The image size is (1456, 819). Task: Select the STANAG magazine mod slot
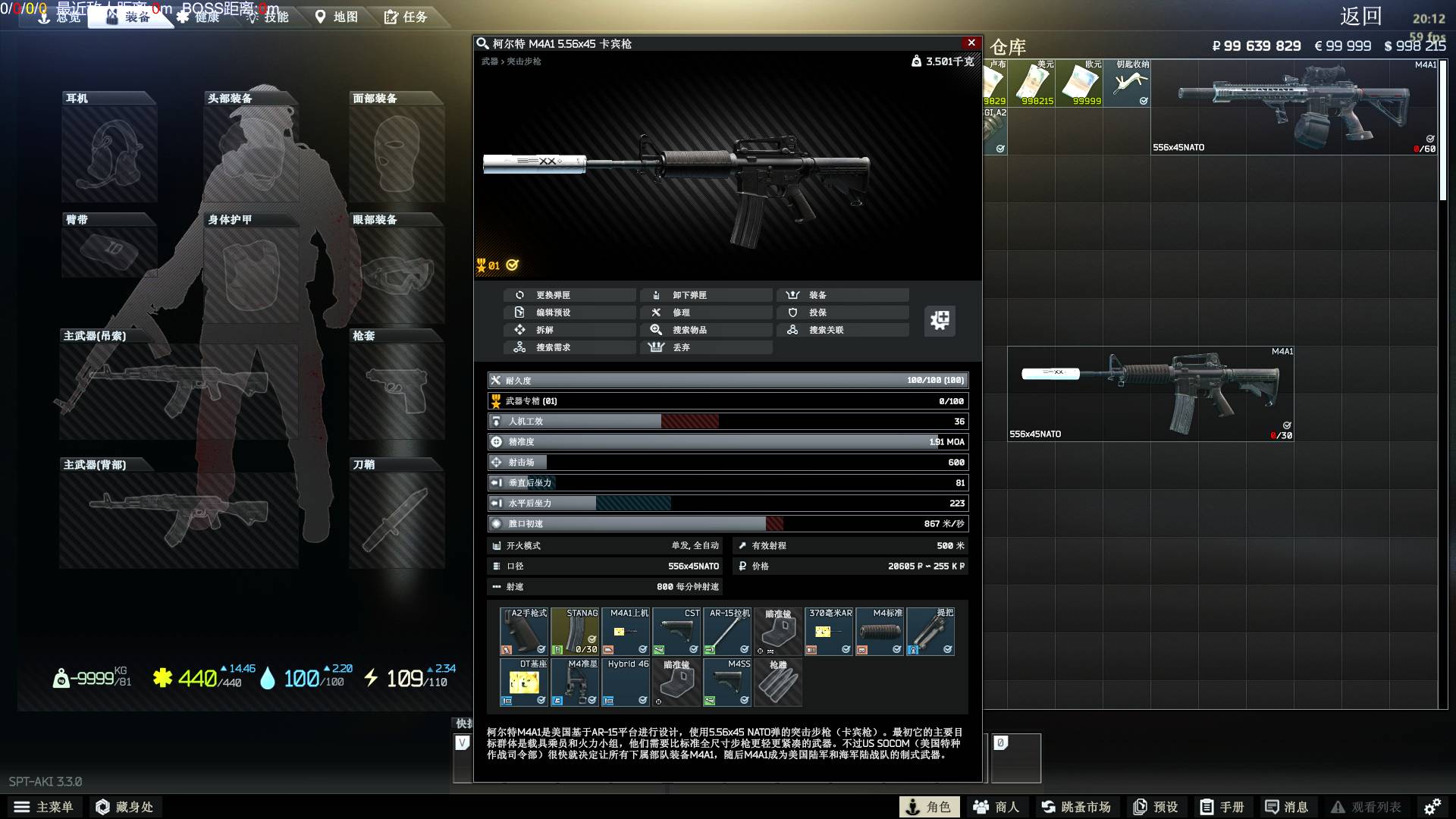[575, 631]
